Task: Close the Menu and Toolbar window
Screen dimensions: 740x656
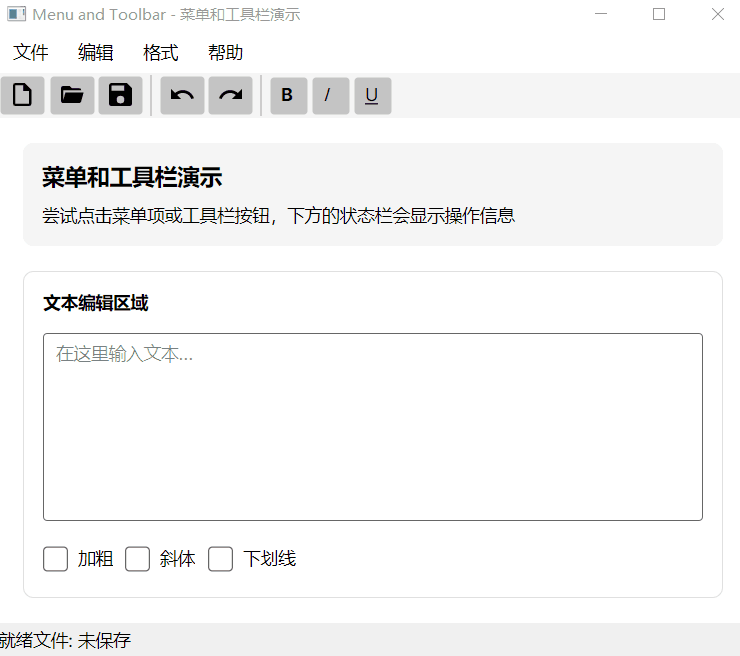Action: click(x=717, y=14)
